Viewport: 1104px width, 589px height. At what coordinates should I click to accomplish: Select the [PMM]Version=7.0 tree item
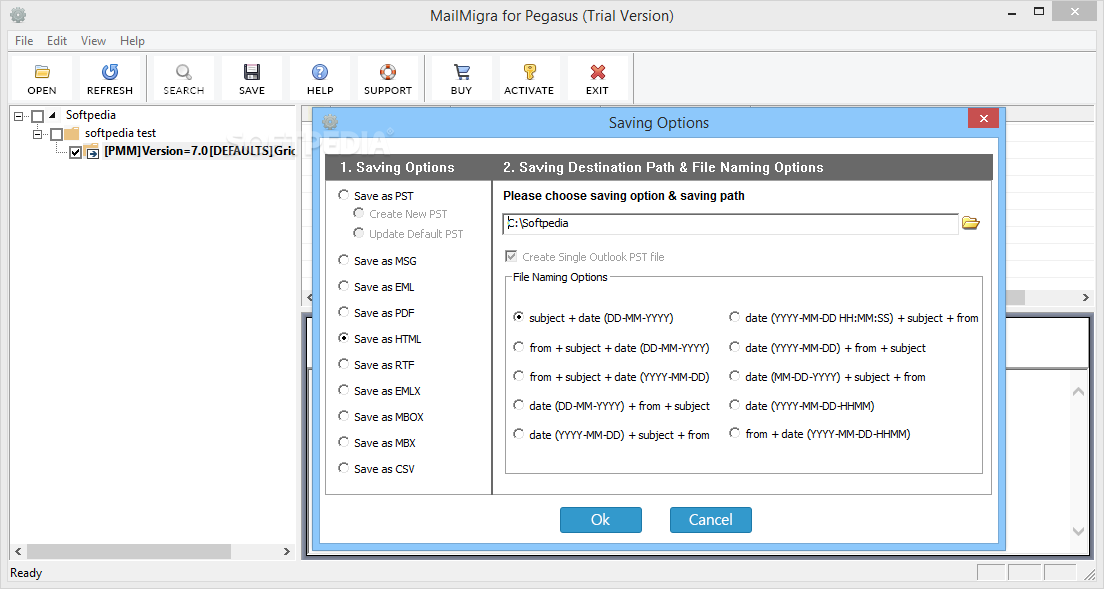click(x=199, y=151)
